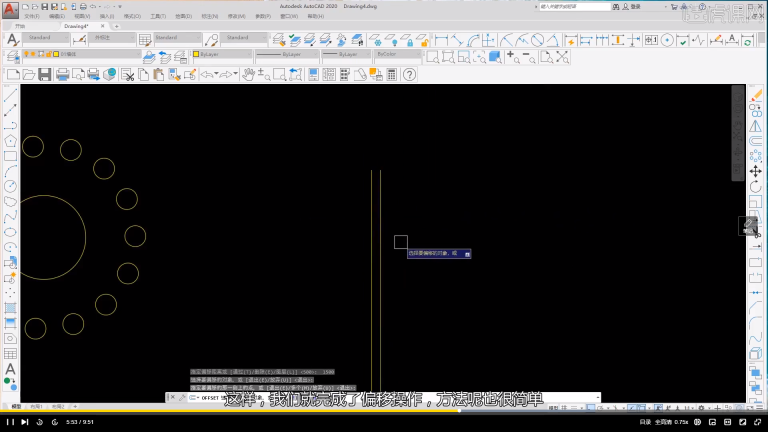Toggle the layer lock padlock icon
The width and height of the screenshot is (768, 432).
point(49,54)
